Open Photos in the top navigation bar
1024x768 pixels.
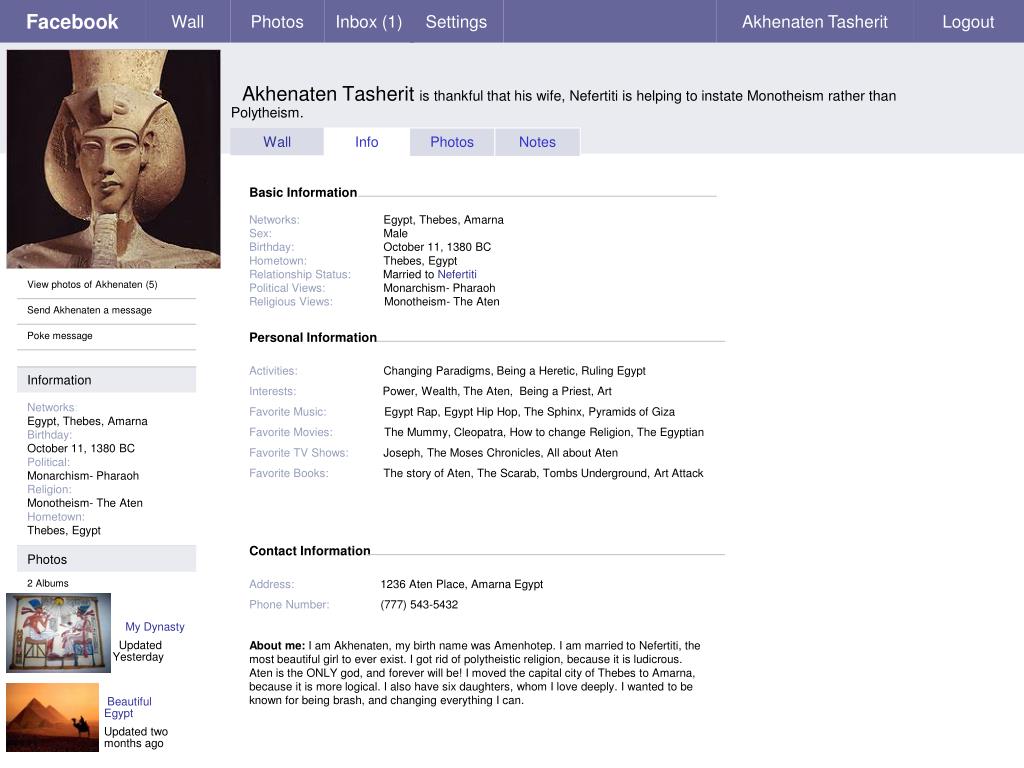pyautogui.click(x=277, y=22)
